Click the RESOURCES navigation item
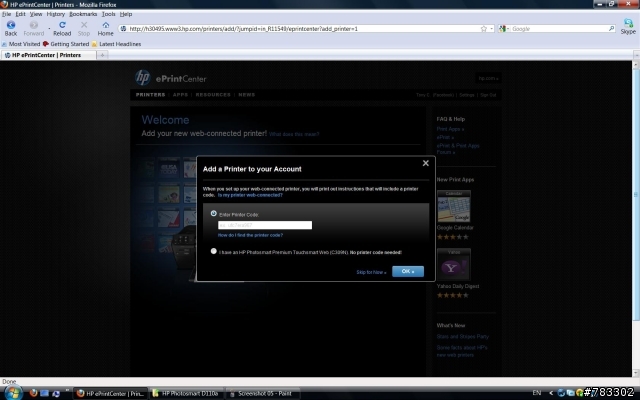The height and width of the screenshot is (400, 640). pyautogui.click(x=213, y=95)
